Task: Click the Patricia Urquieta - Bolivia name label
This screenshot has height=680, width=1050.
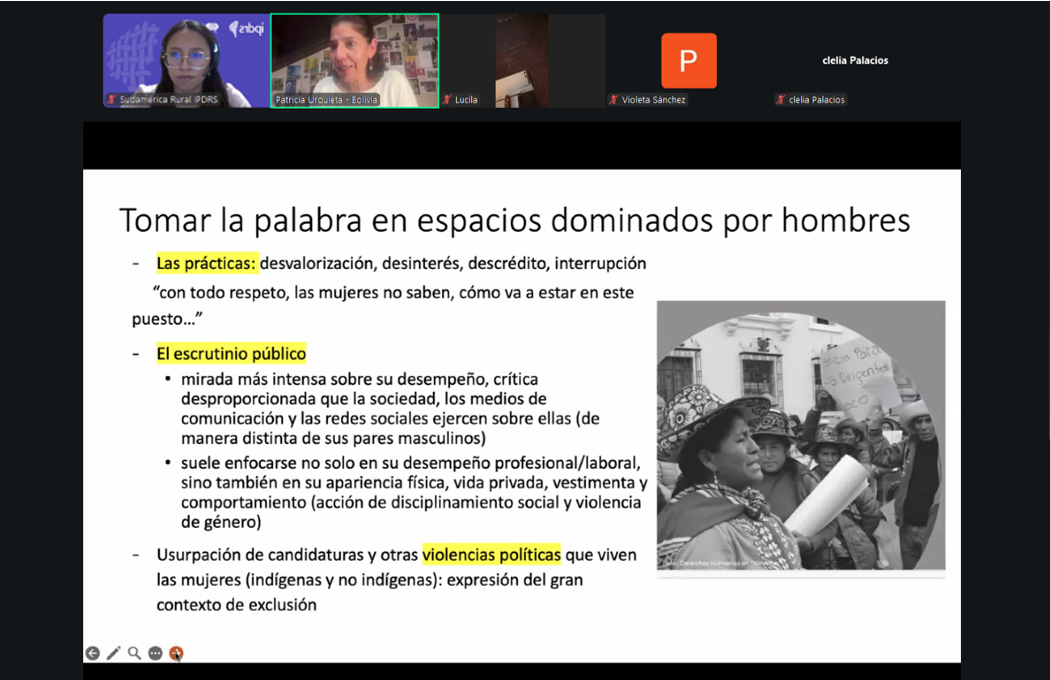Action: click(x=326, y=100)
